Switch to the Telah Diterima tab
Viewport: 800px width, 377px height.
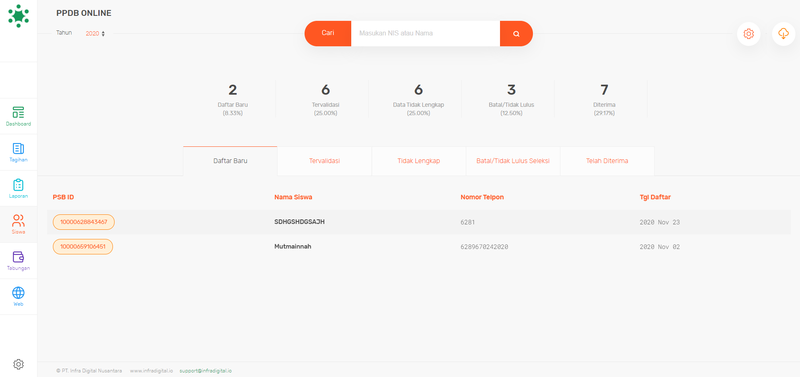pos(607,161)
